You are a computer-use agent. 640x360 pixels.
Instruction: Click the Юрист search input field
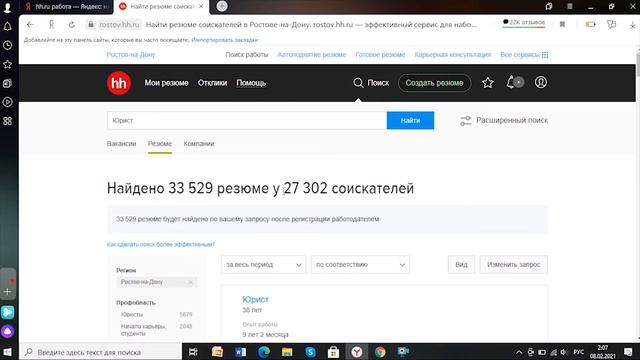coord(247,120)
